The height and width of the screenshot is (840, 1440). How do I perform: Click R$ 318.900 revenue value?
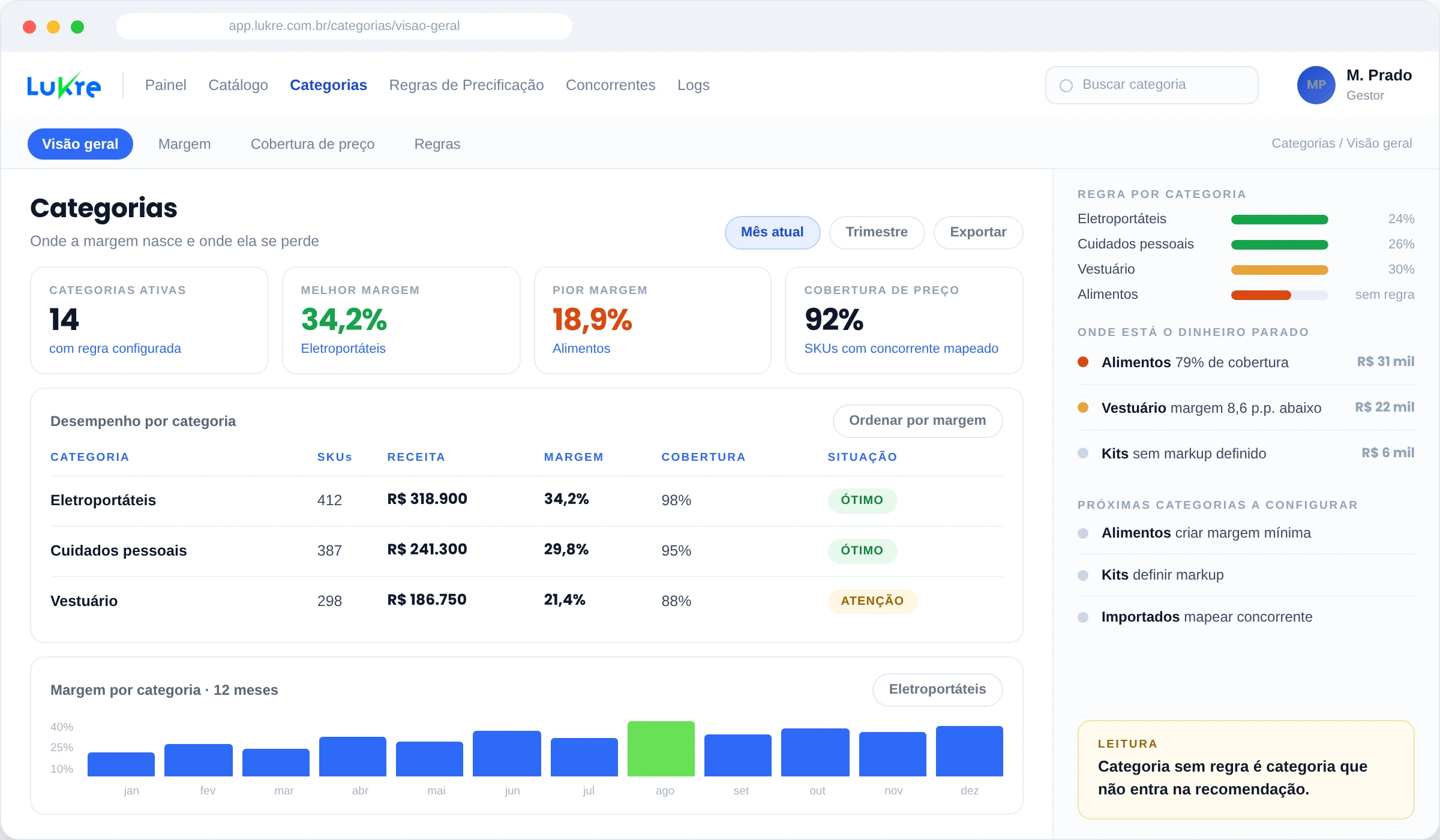427,499
